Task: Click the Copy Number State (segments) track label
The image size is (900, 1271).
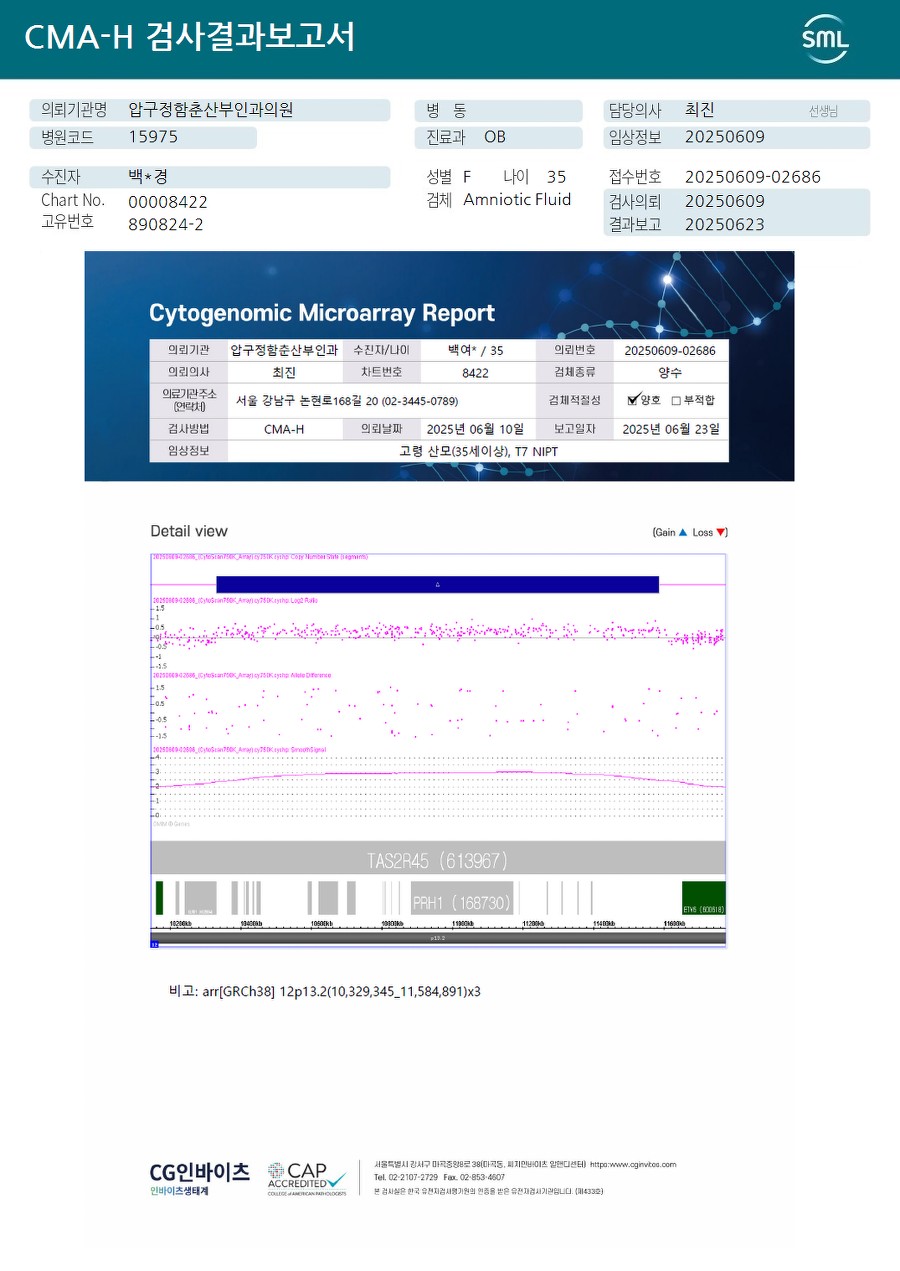Action: pyautogui.click(x=259, y=557)
